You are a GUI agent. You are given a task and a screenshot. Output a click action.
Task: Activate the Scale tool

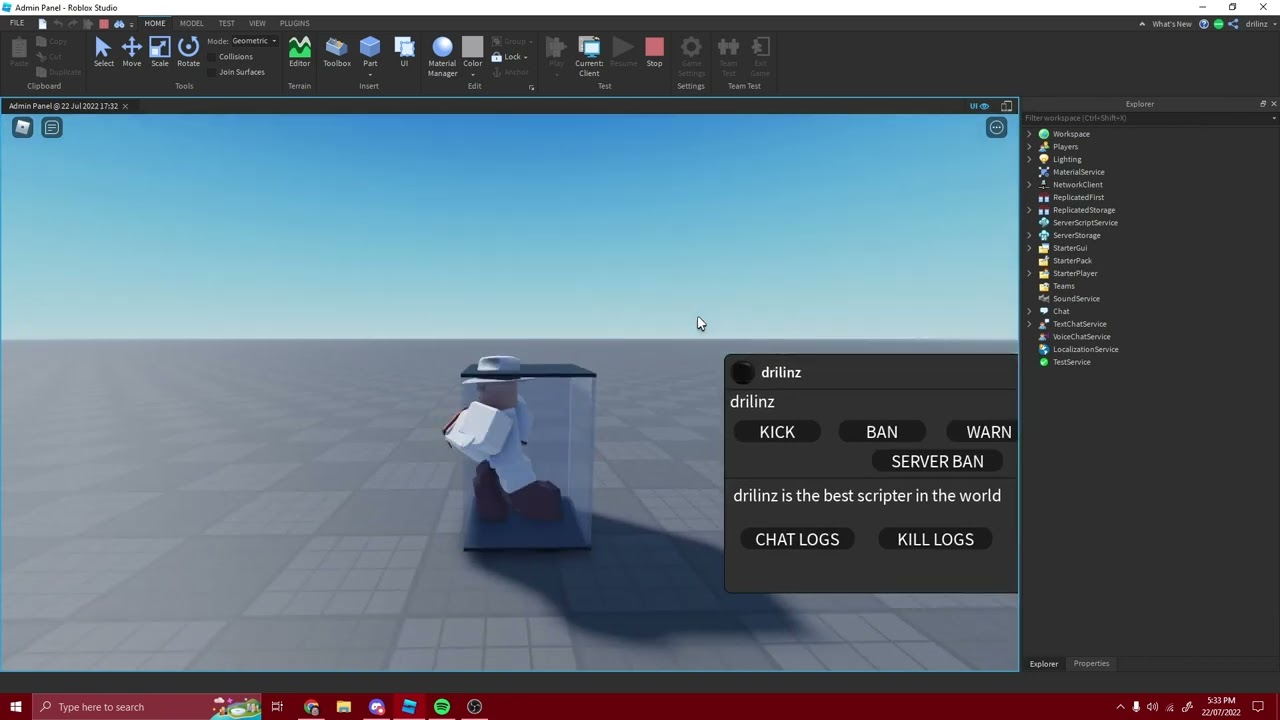tap(160, 52)
